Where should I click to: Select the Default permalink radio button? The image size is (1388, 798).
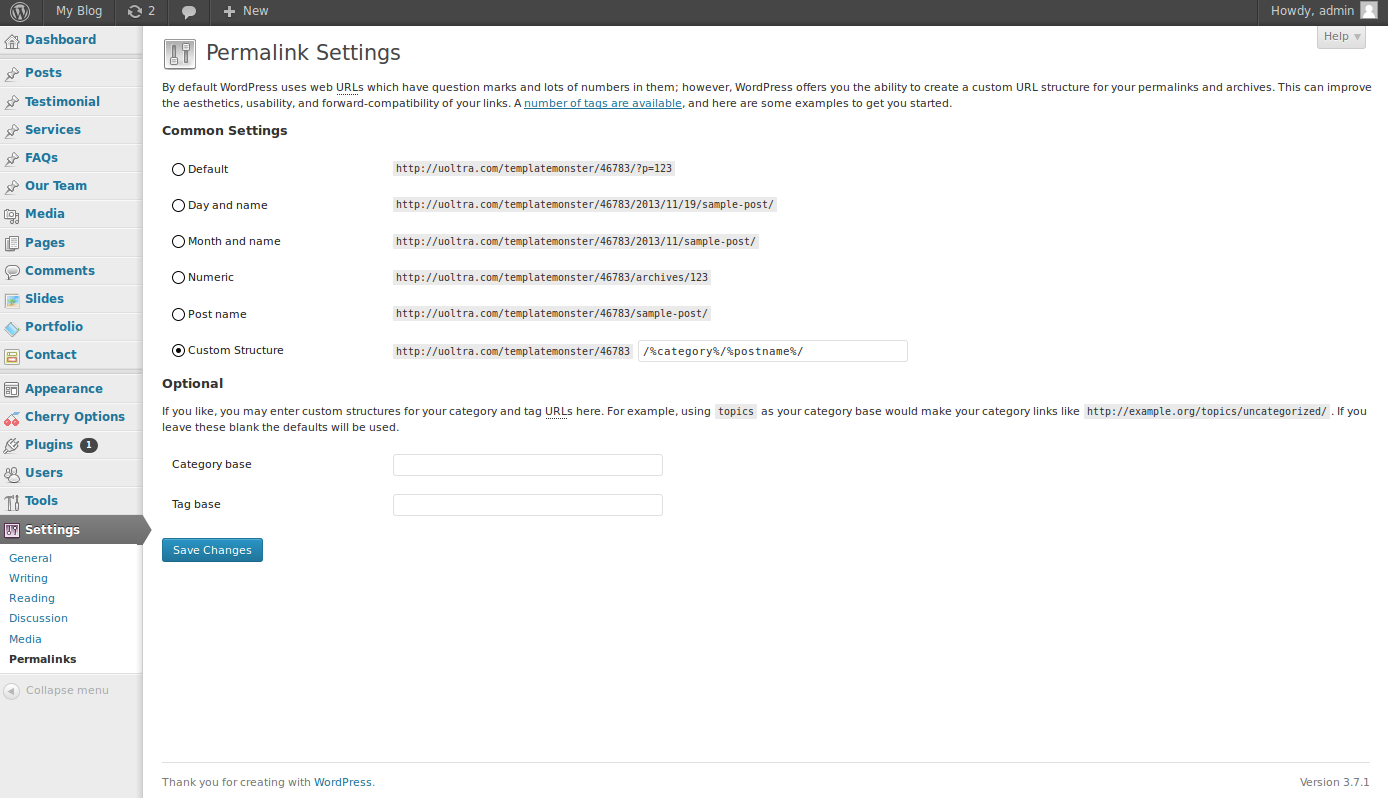pyautogui.click(x=179, y=170)
